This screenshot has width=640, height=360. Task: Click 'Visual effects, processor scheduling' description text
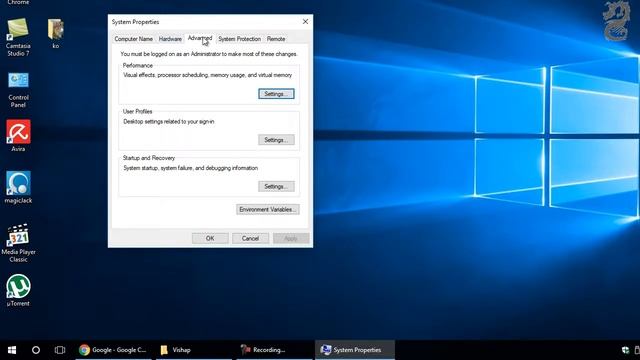click(208, 75)
